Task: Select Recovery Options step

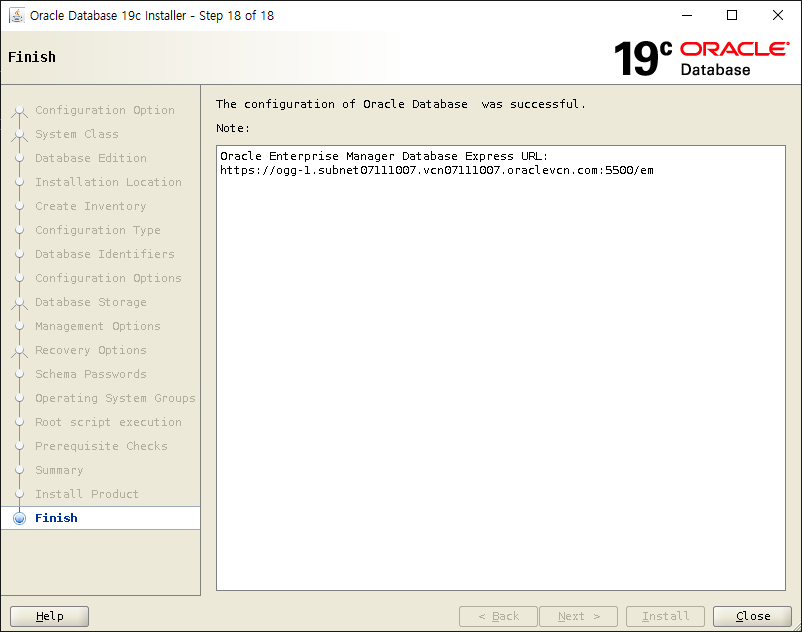Action: 91,350
